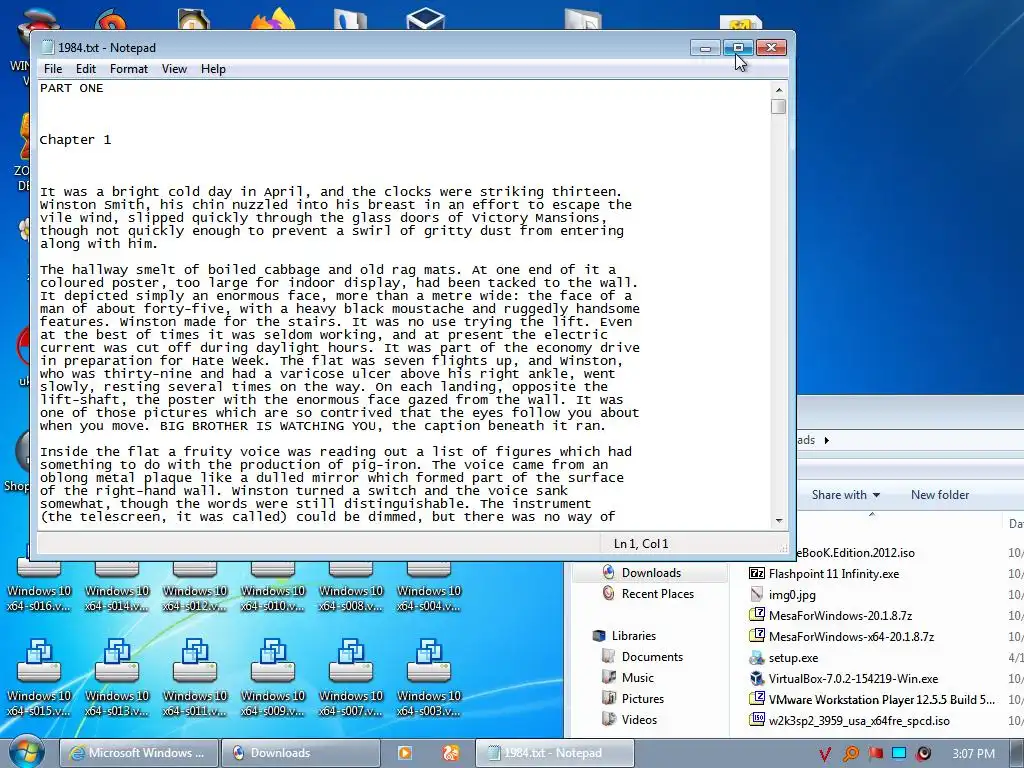1024x768 pixels.
Task: Click the round speaker-like tray icon
Action: pyautogui.click(x=923, y=754)
